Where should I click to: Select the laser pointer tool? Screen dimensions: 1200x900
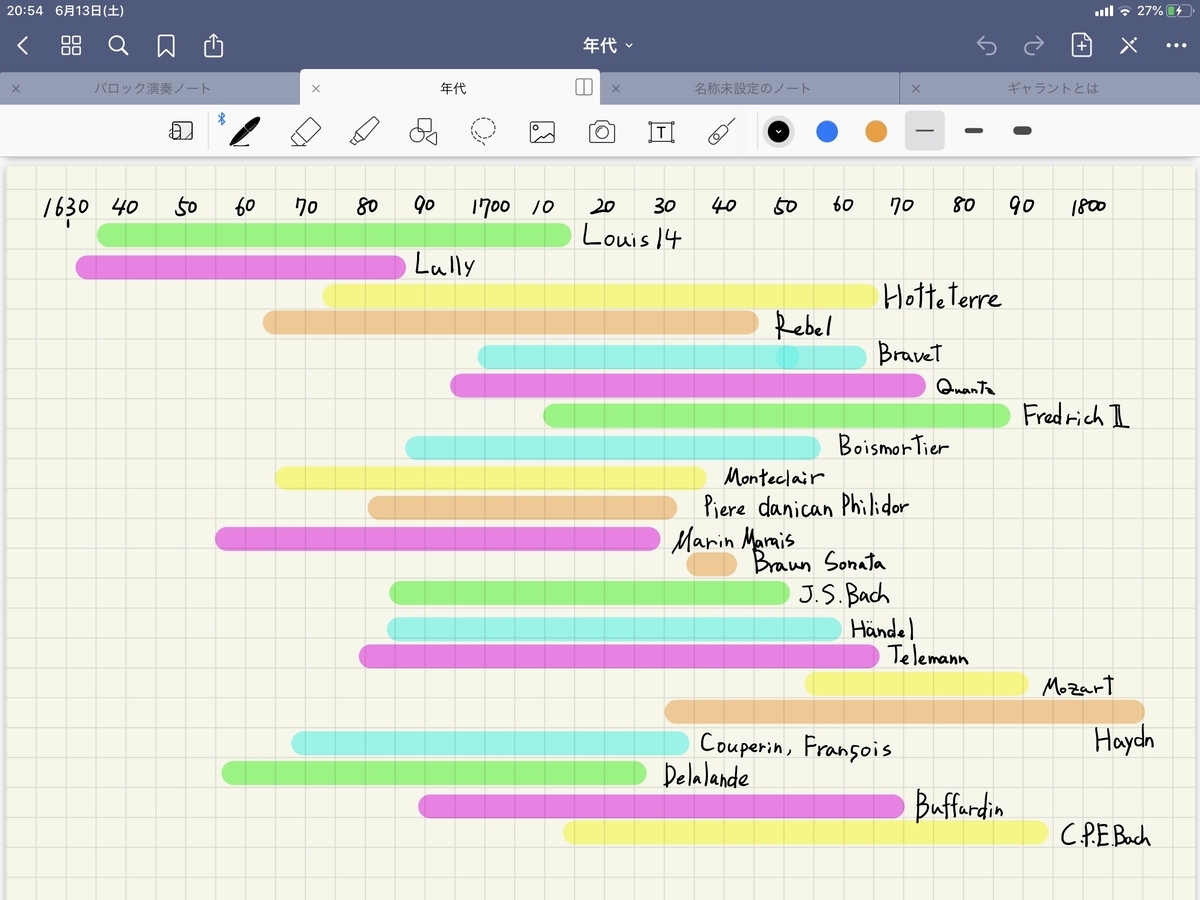point(721,131)
